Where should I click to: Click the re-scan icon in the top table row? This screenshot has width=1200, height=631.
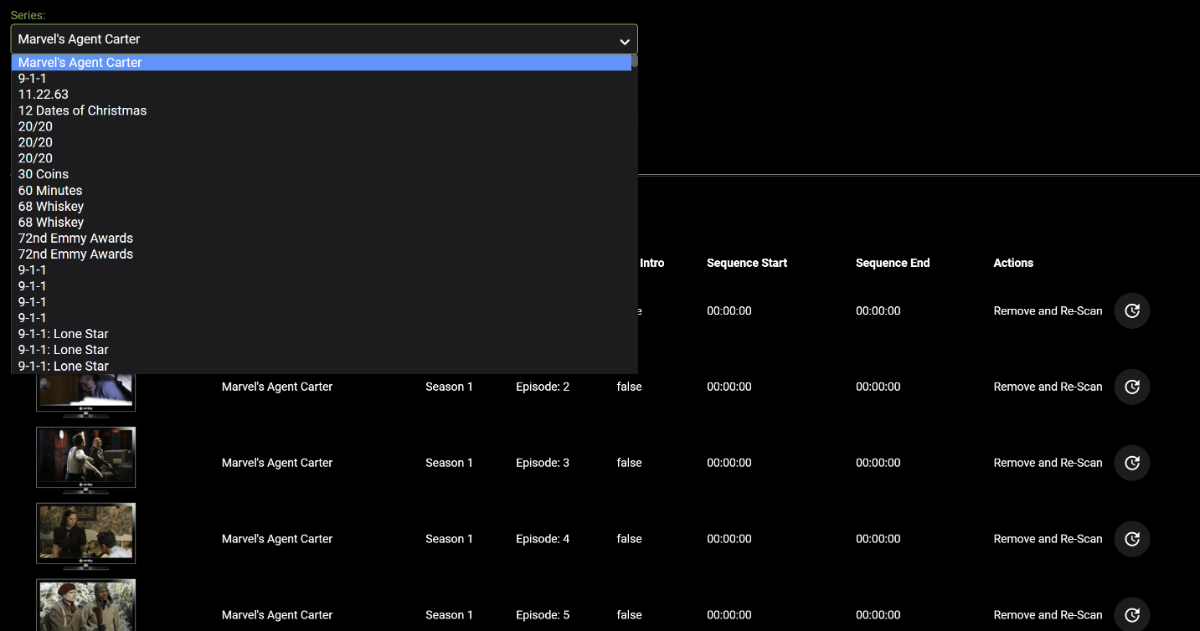[x=1132, y=311]
